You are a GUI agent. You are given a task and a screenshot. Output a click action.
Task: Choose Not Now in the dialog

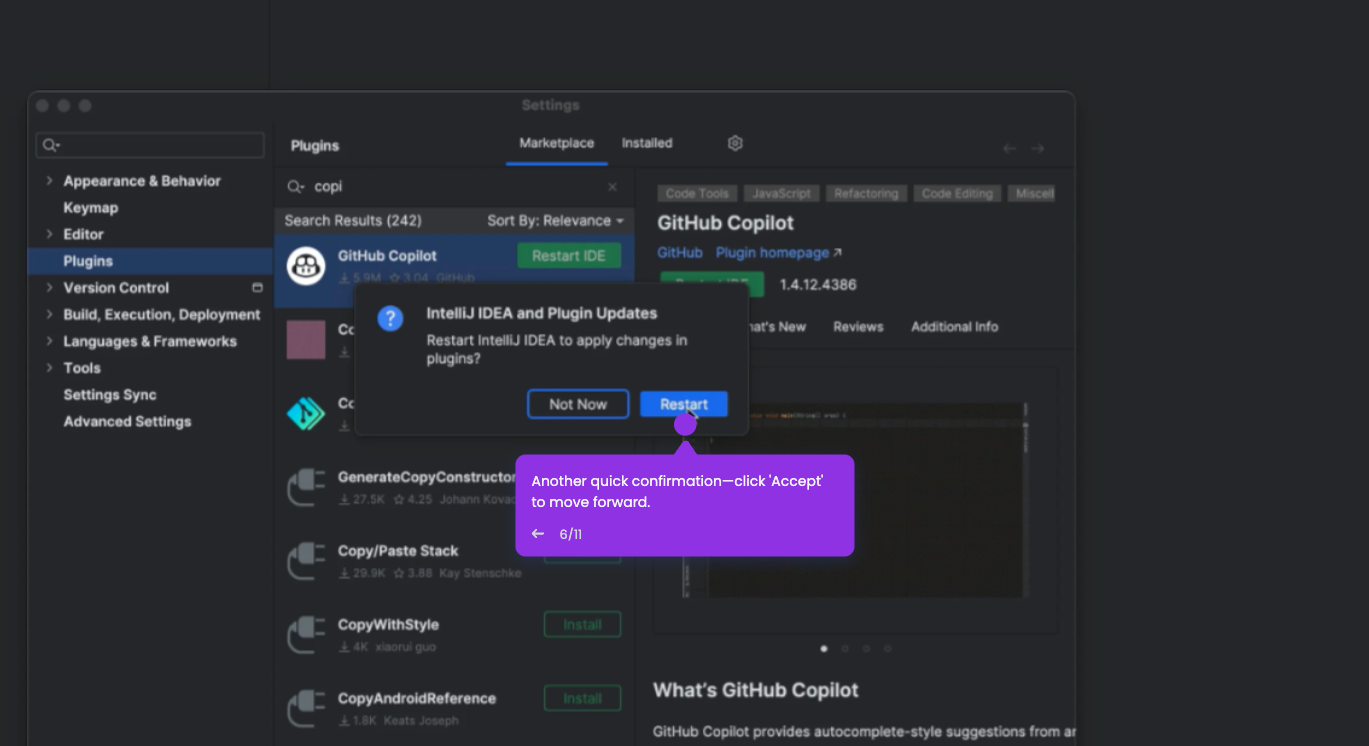click(578, 404)
